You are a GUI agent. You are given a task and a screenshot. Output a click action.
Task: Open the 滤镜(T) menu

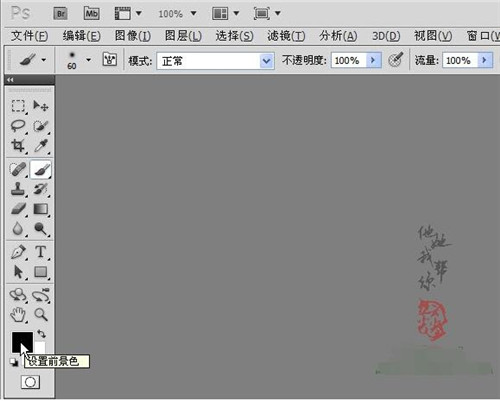pos(286,36)
